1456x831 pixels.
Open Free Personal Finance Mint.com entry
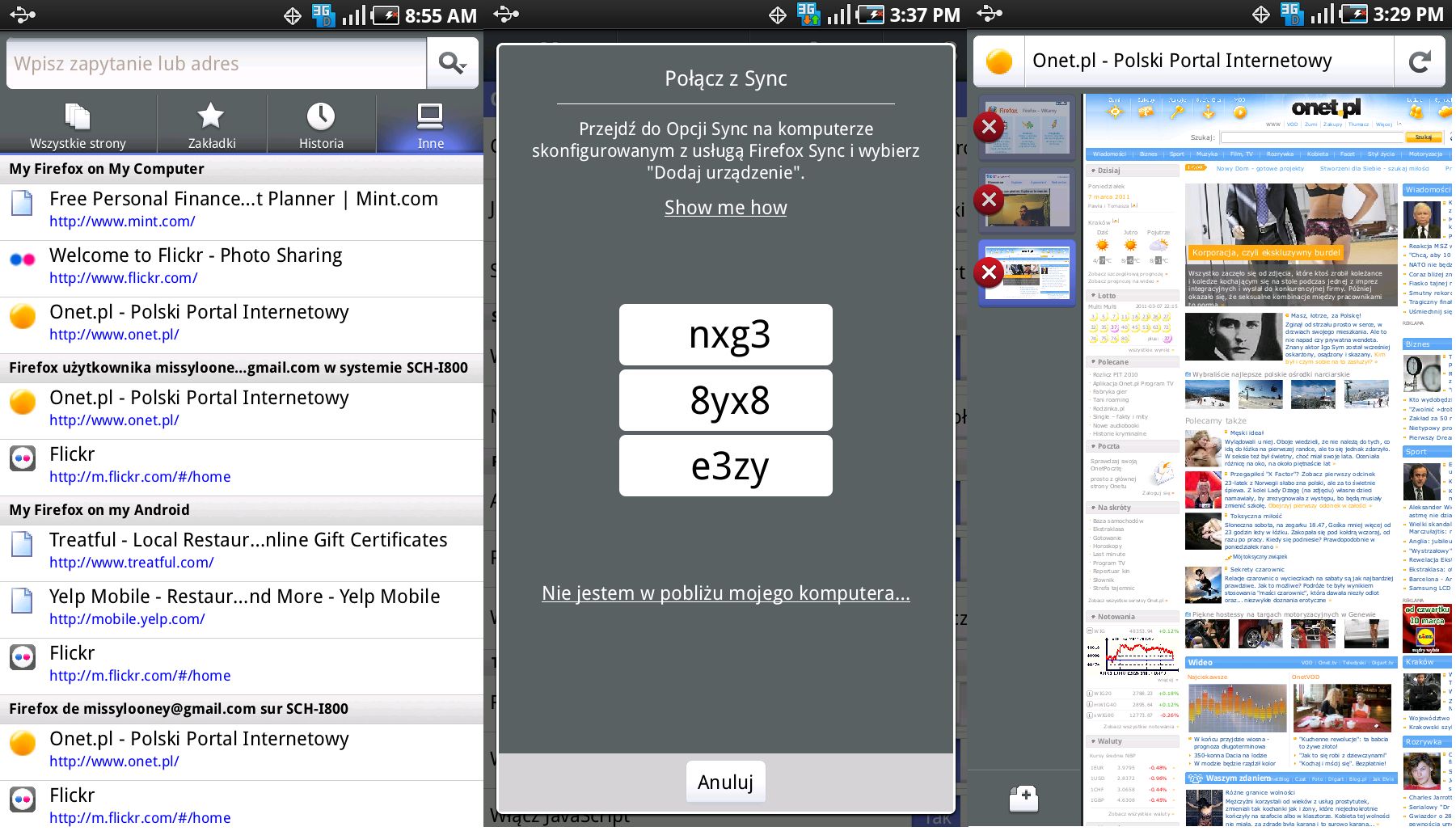(242, 212)
